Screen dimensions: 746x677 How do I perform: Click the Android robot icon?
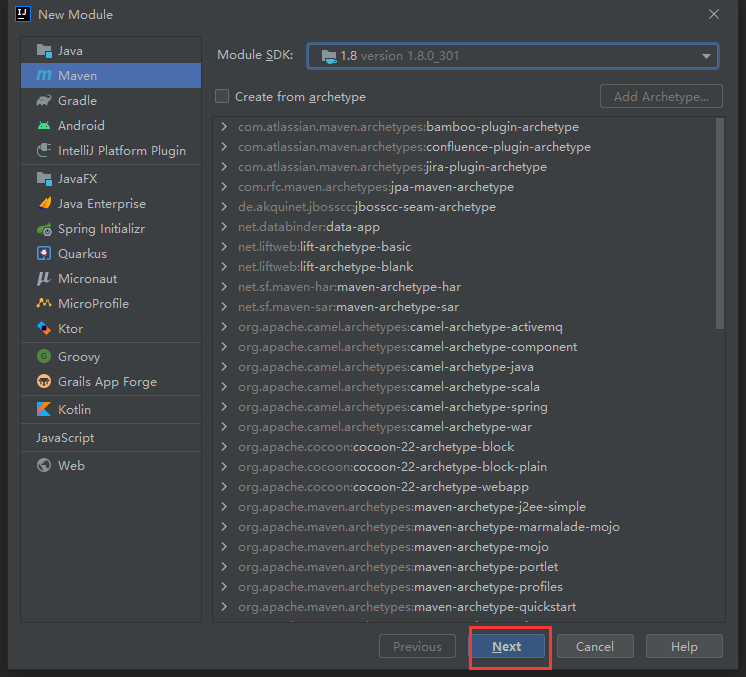(x=44, y=126)
